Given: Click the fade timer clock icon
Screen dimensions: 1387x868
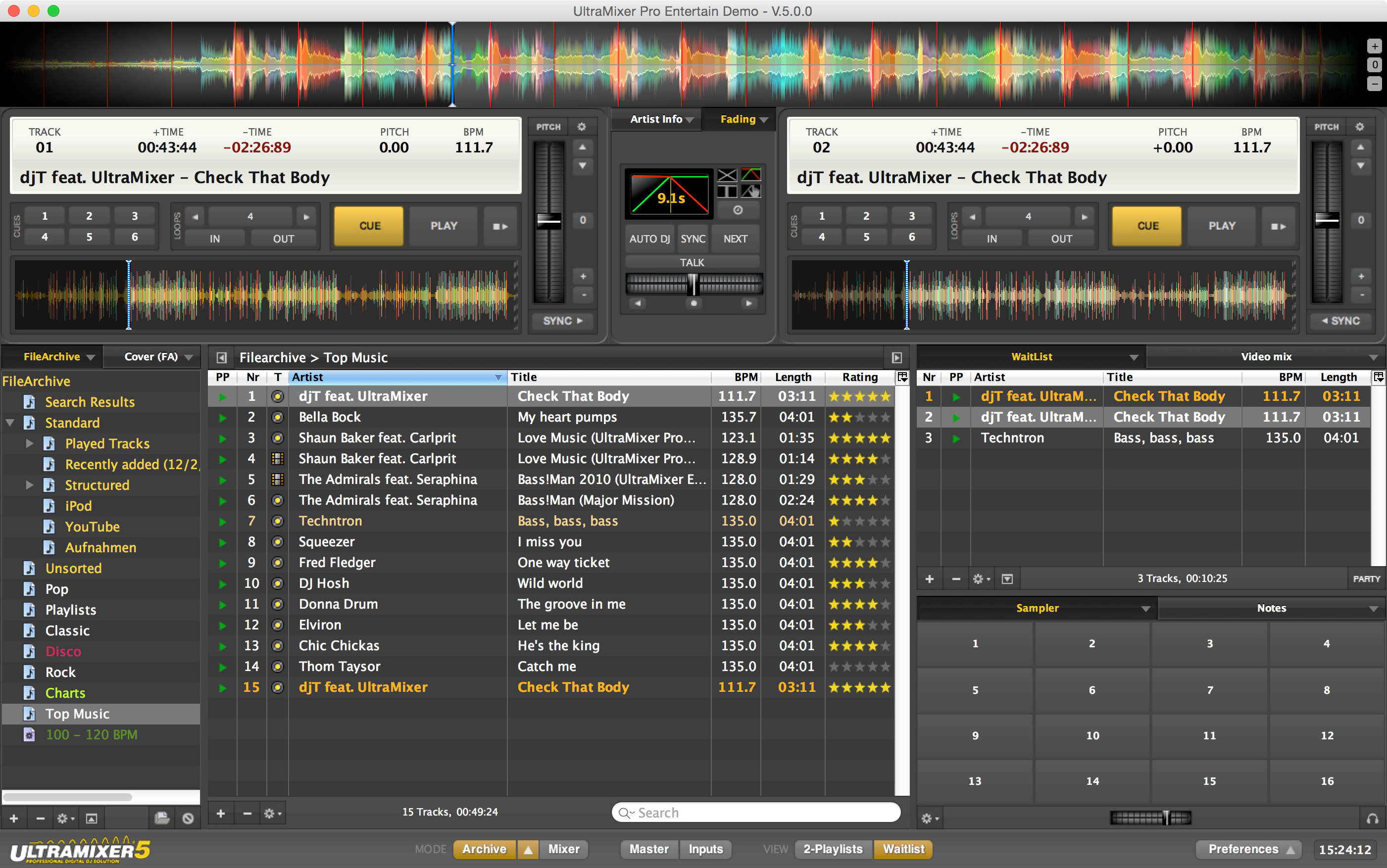Looking at the screenshot, I should coord(738,210).
